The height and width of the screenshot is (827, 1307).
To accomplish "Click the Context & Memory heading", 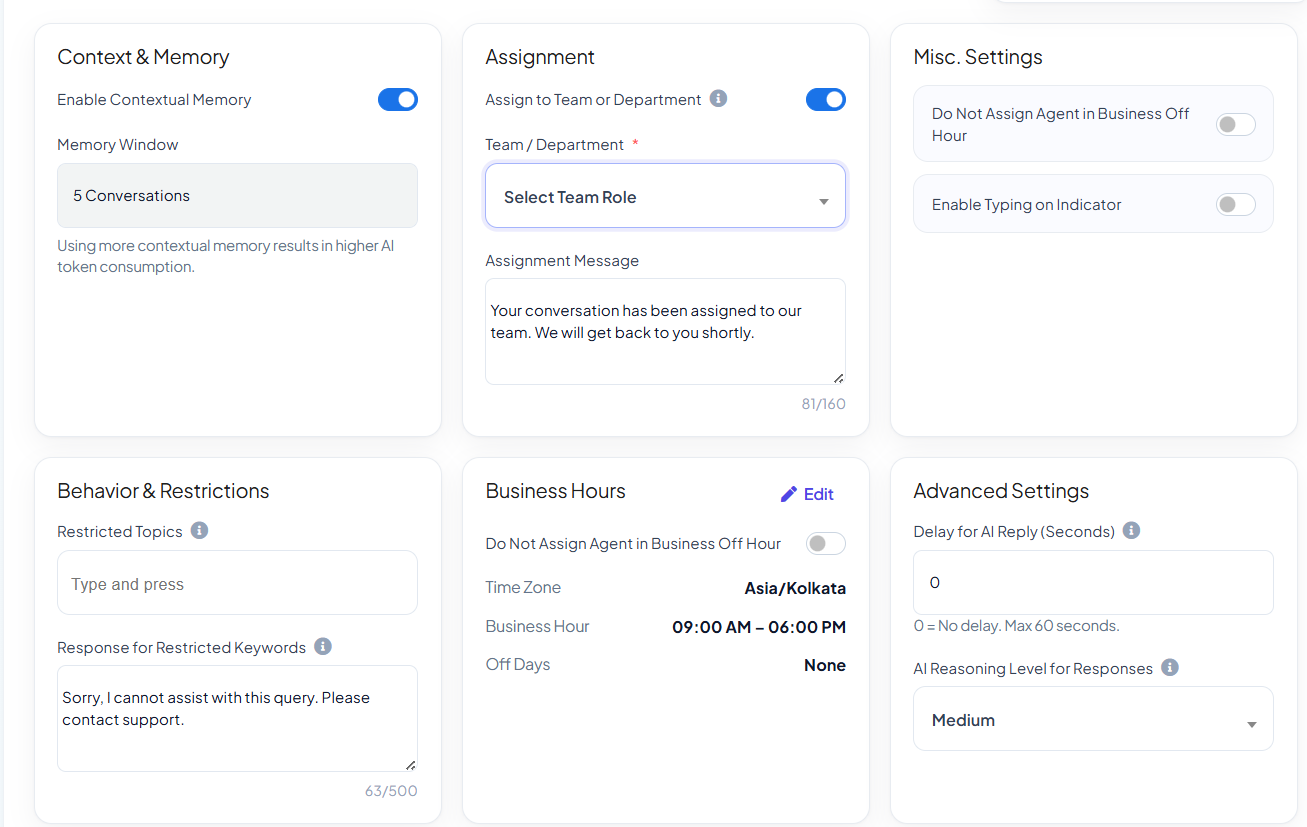I will [x=143, y=57].
